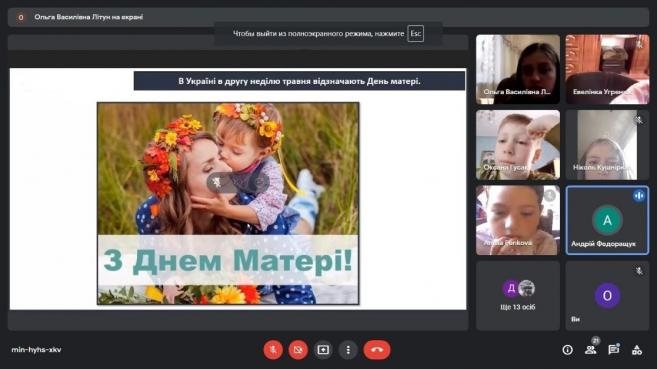Screen dimensions: 657x369
Task: Select Андрій Федоращук participant tile
Action: (x=607, y=220)
